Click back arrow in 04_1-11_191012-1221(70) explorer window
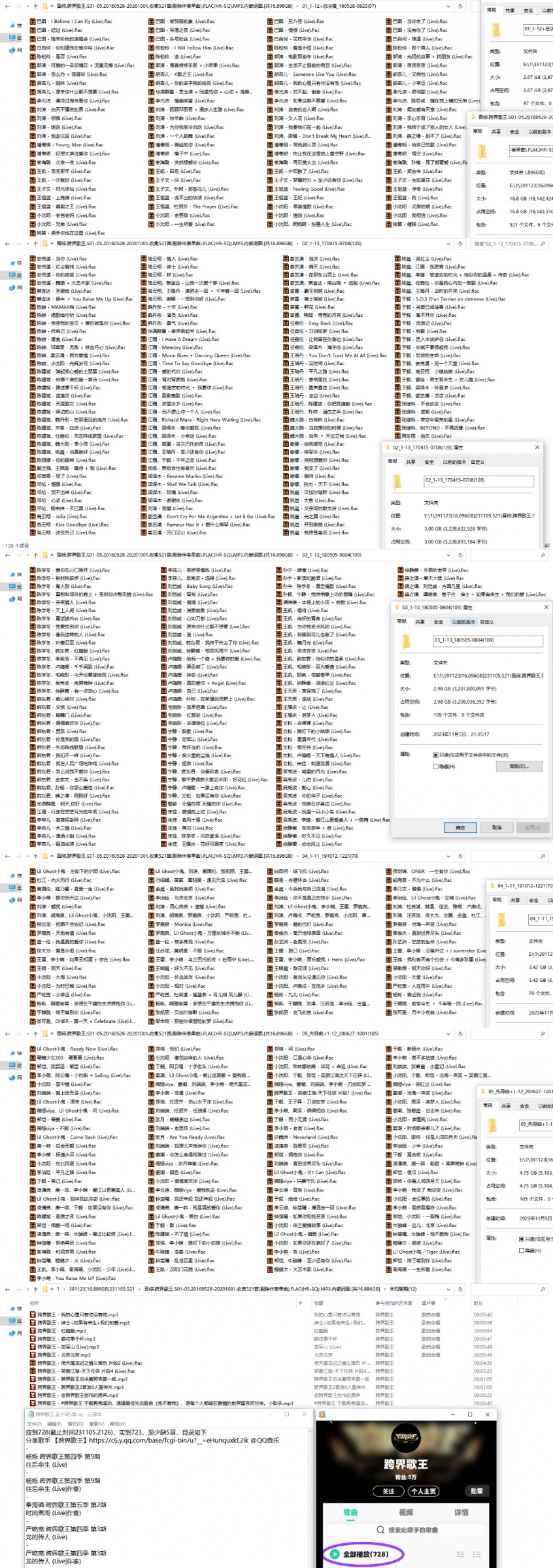Screen dimensions: 553x1568 coord(7,856)
